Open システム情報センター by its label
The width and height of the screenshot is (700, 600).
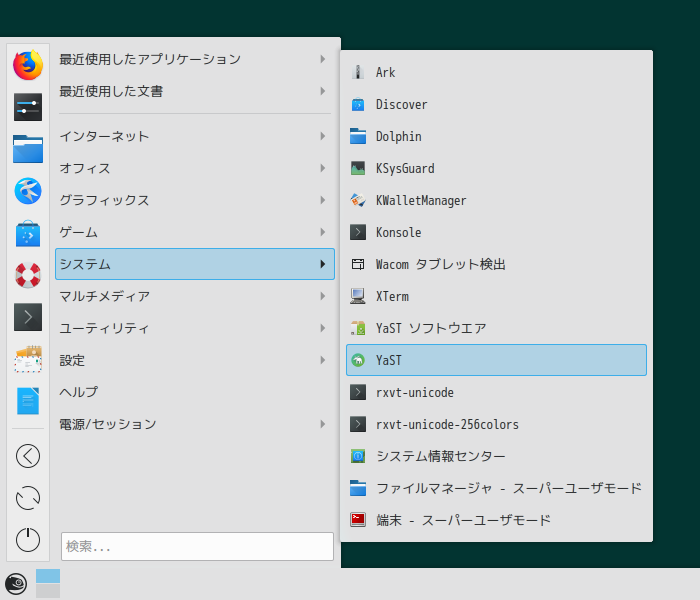(x=441, y=456)
